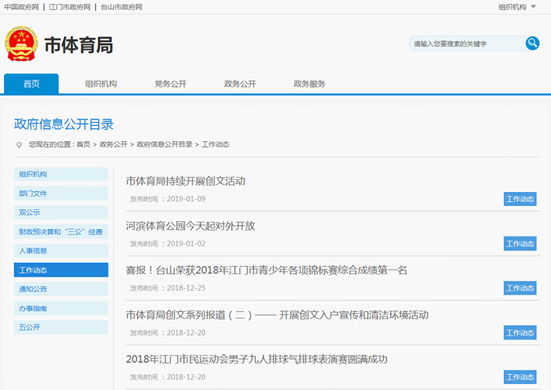Screen dimensions: 551x390
Task: Click 政府信息公开目录 in the breadcrumb
Action: [x=164, y=144]
